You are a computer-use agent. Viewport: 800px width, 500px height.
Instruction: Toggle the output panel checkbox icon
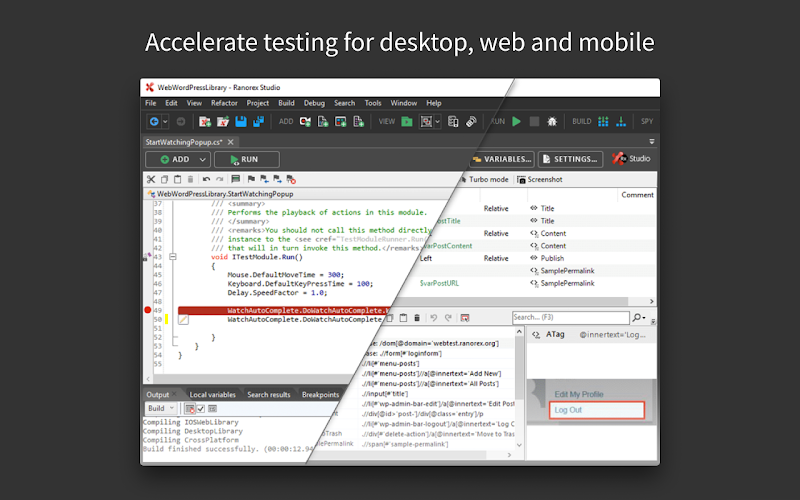[x=201, y=409]
